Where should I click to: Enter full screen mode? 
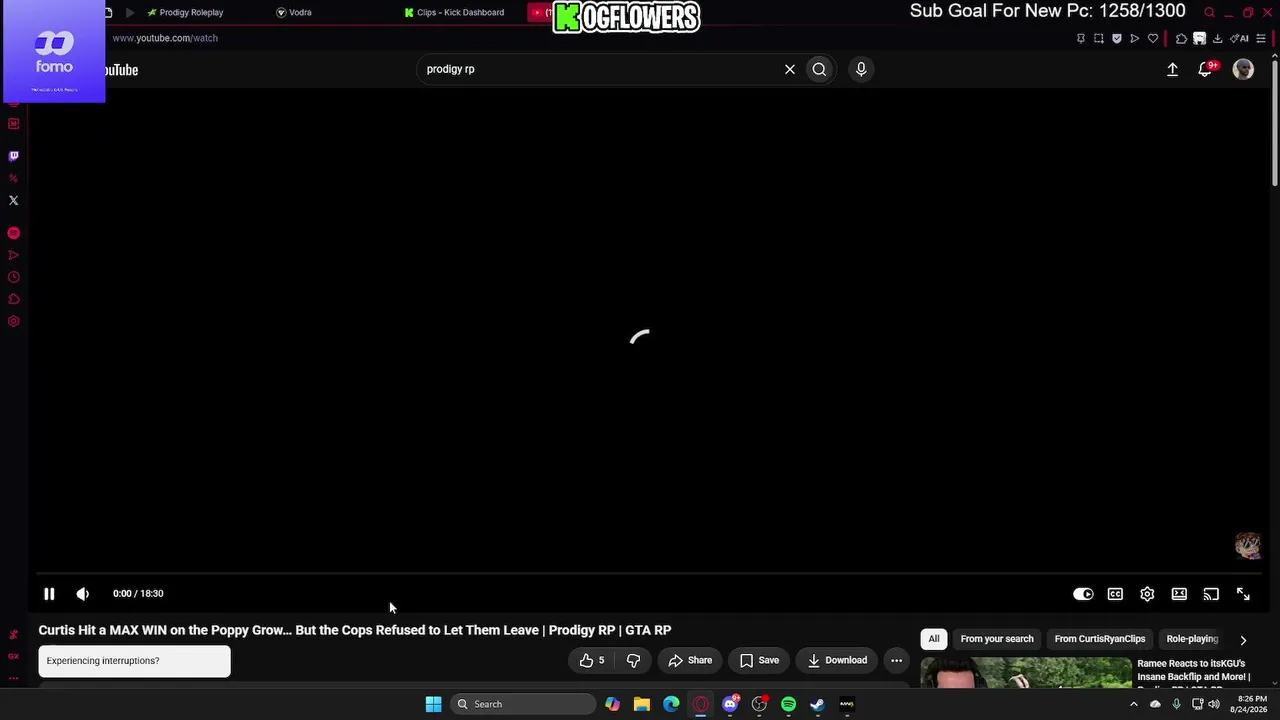(1243, 594)
